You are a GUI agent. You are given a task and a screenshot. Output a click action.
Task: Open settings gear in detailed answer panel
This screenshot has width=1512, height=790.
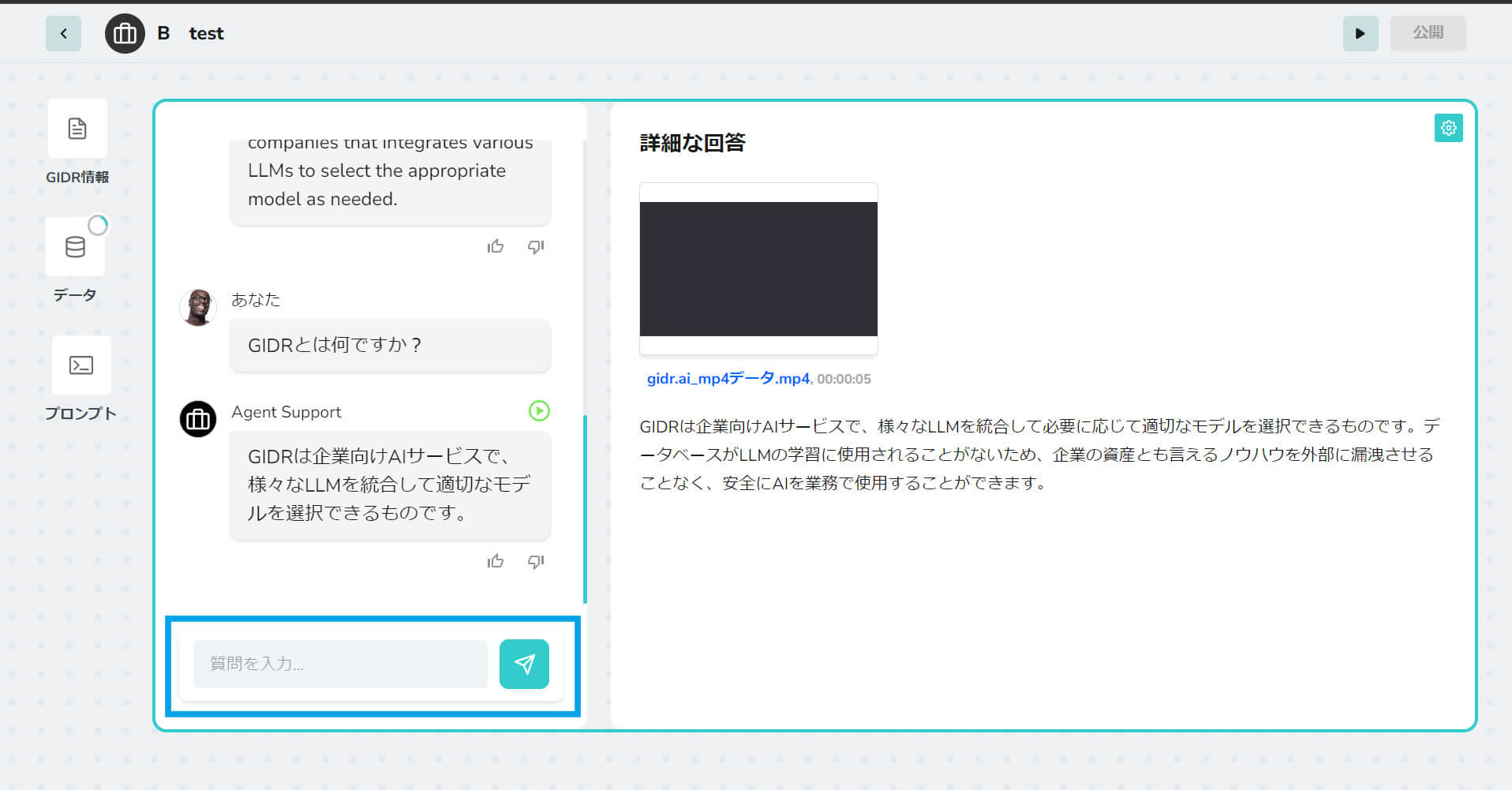coord(1448,128)
